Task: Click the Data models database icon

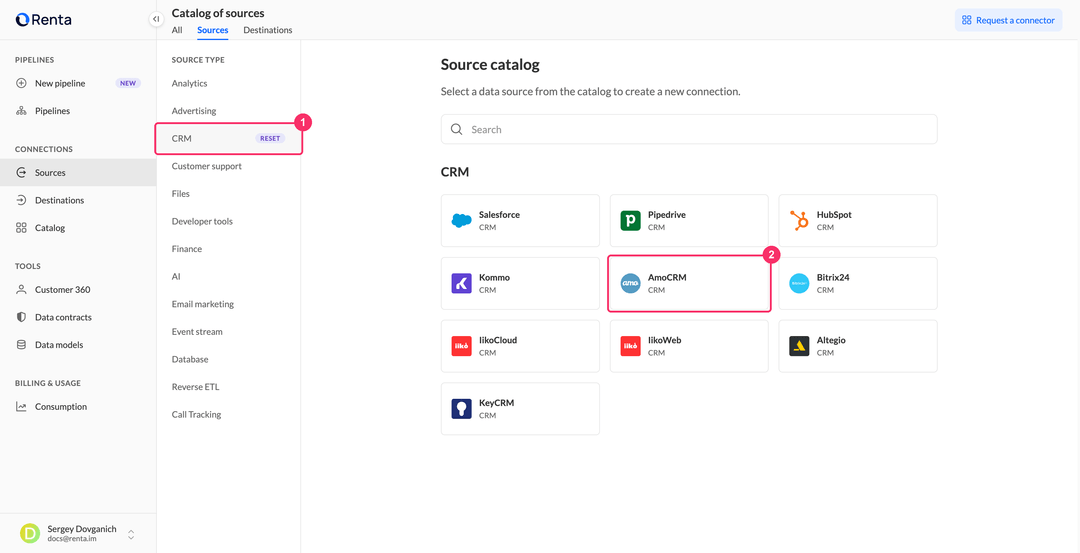Action: [x=21, y=345]
